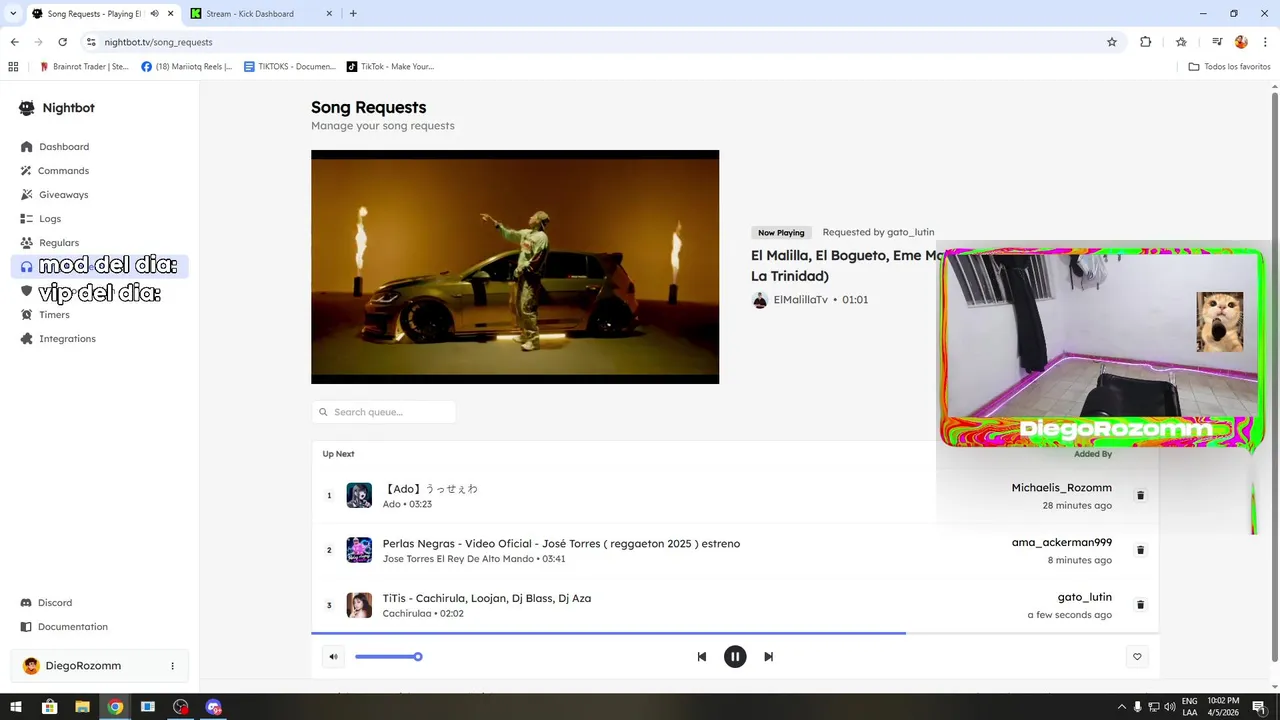
Task: Open Chrome three-dot menu
Action: (1264, 42)
